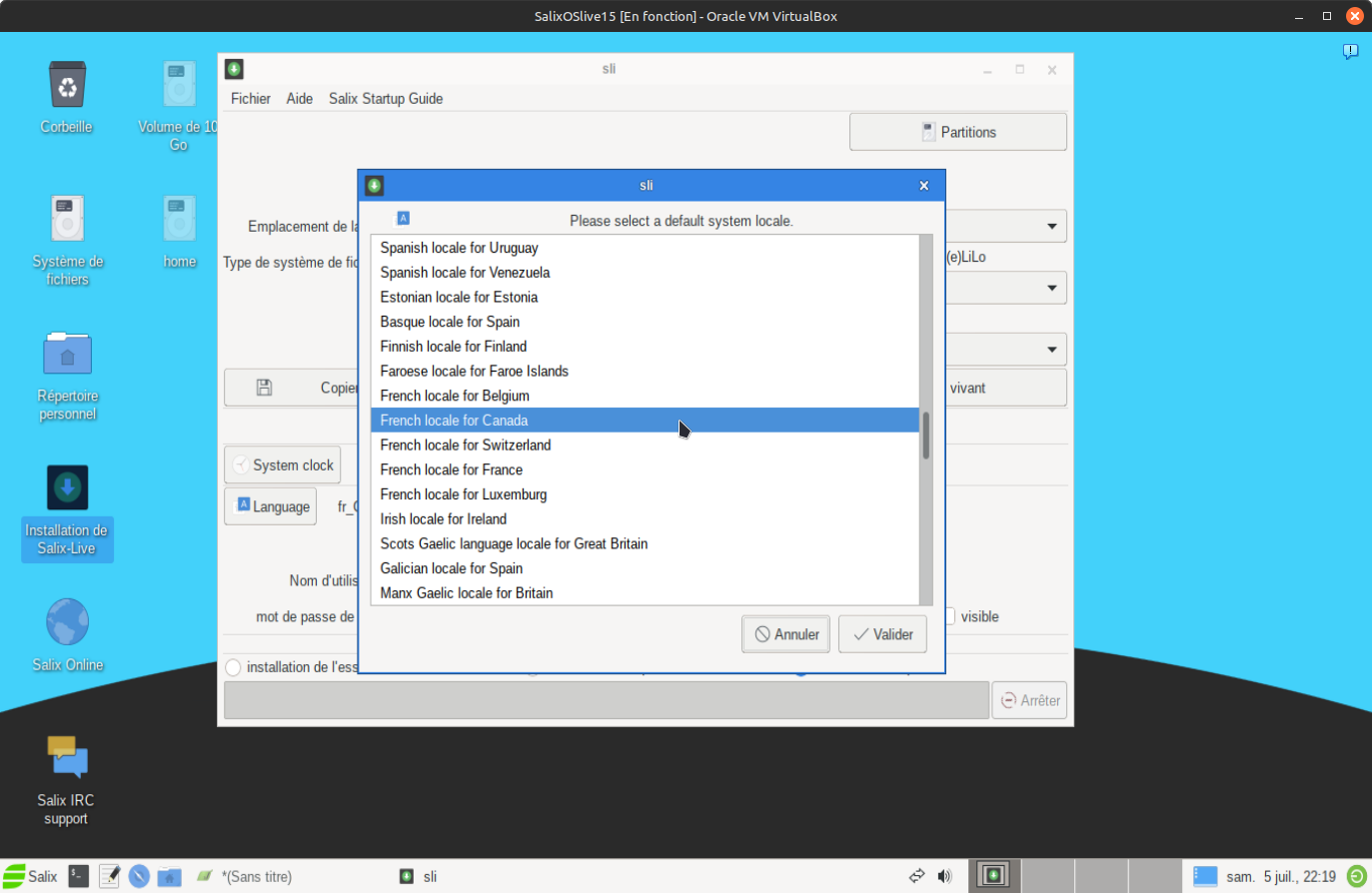
Task: Open the Fichier menu
Action: pyautogui.click(x=250, y=99)
